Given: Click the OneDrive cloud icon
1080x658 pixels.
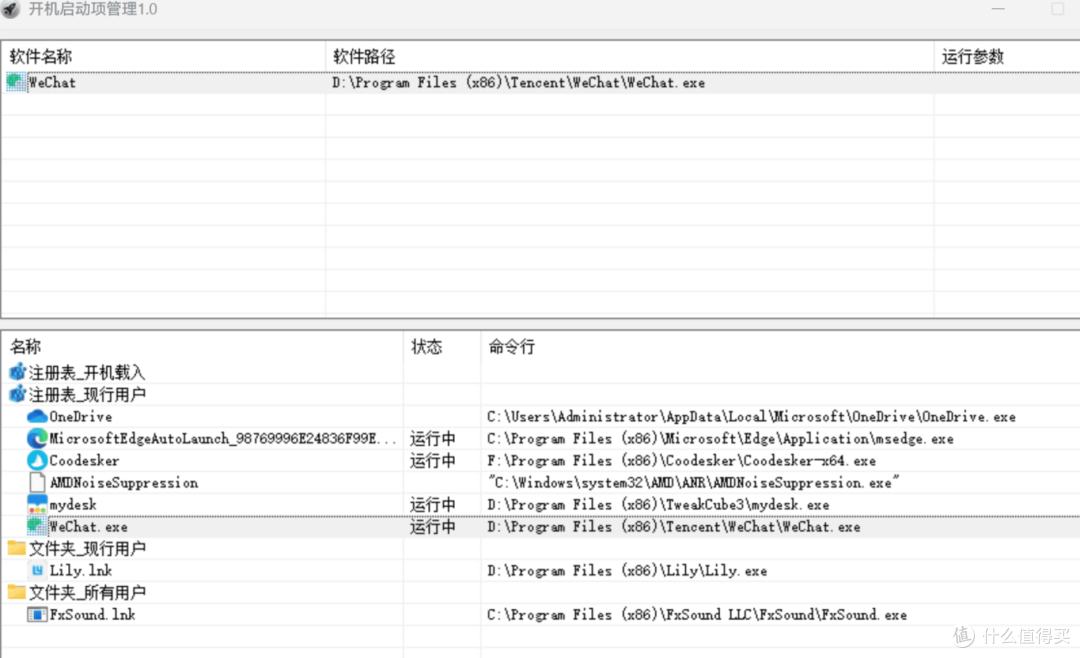Looking at the screenshot, I should click(37, 416).
